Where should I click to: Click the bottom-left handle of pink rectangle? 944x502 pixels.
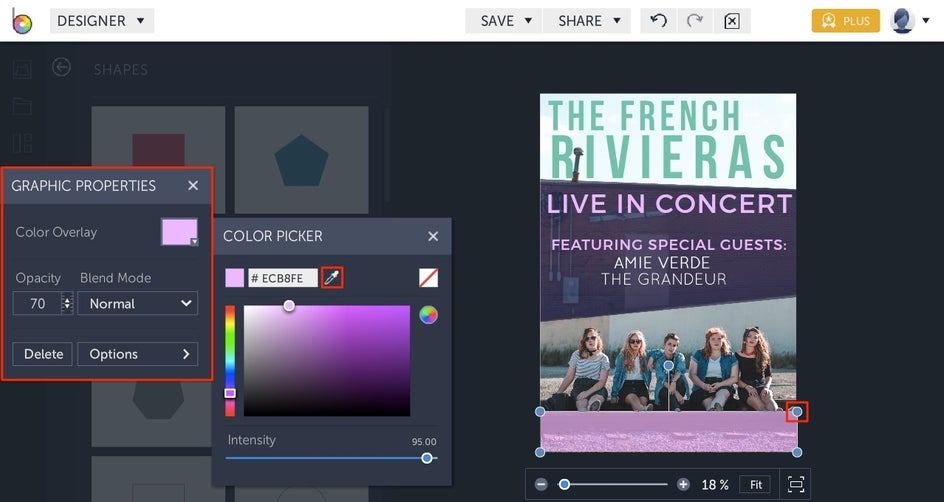click(540, 452)
